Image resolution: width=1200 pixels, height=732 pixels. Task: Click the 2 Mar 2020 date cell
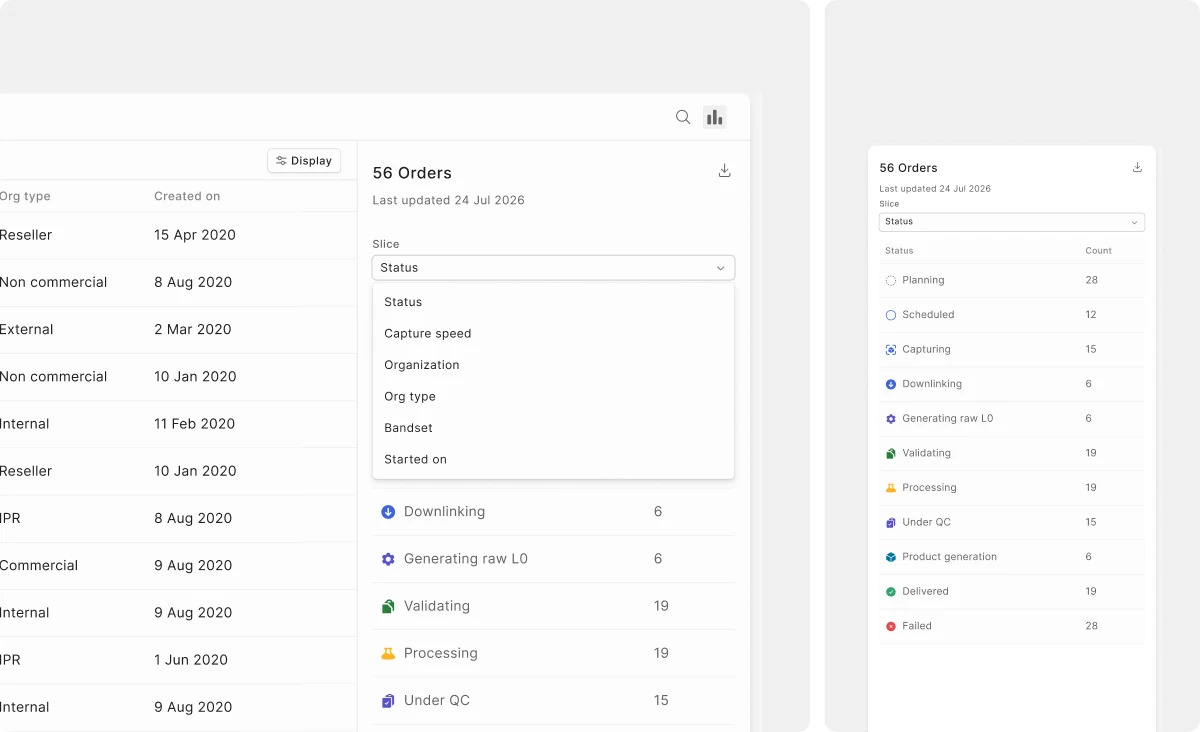[193, 330]
